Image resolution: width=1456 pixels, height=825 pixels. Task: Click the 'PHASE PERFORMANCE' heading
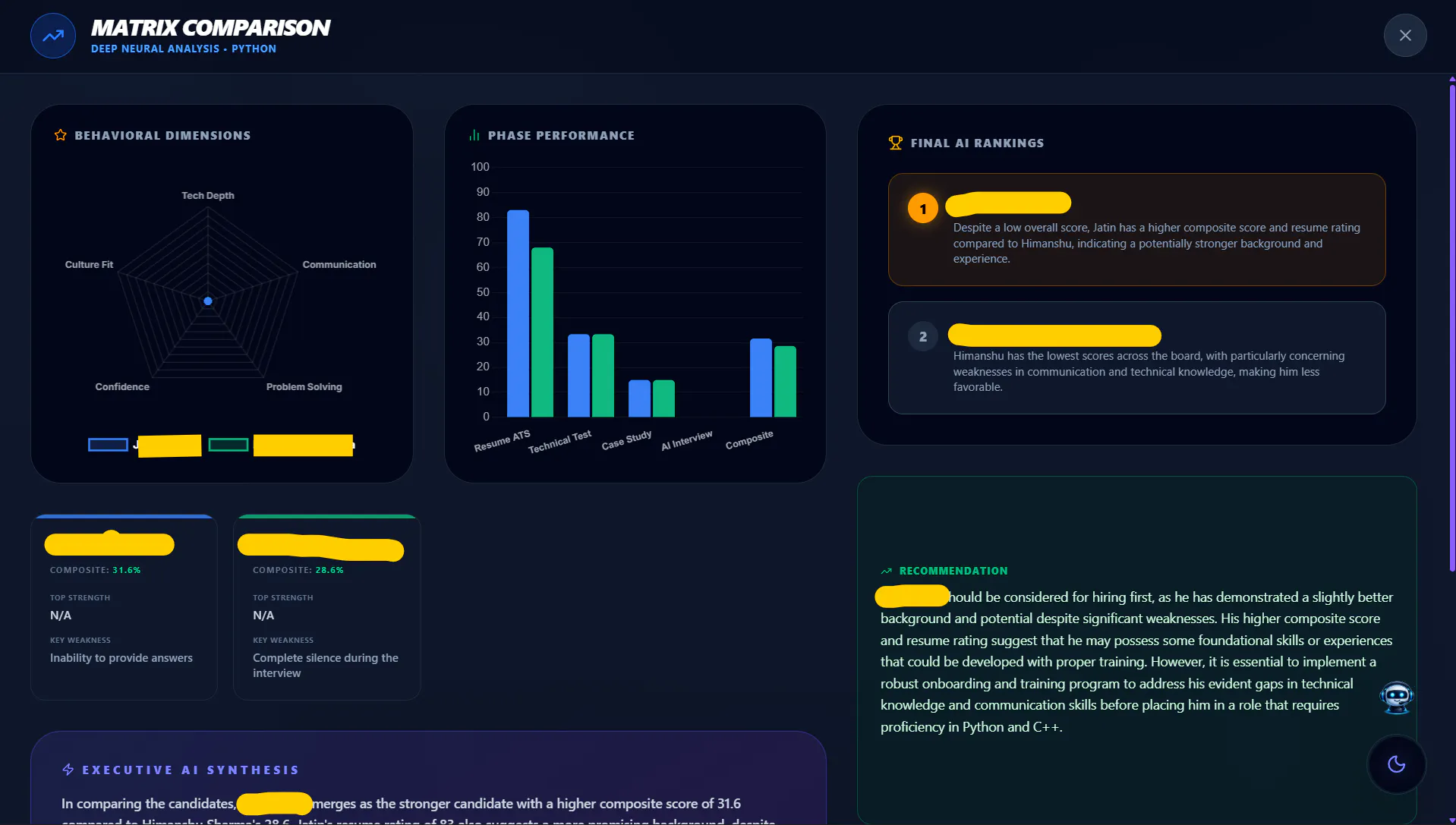point(561,136)
